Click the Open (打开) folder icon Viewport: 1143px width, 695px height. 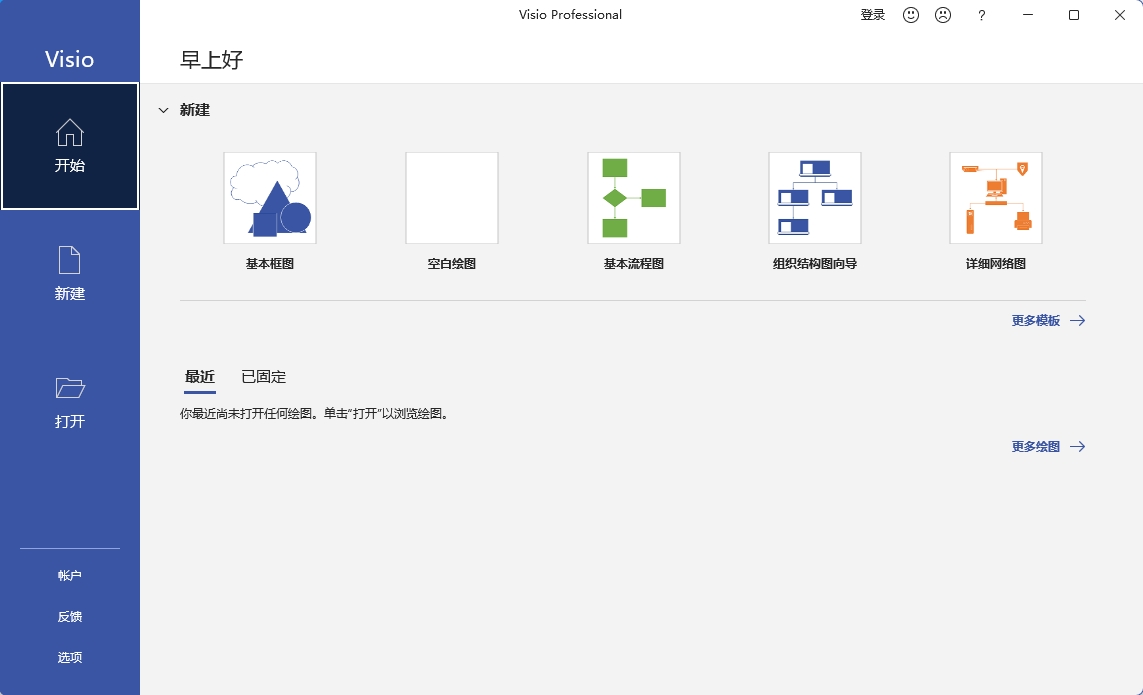tap(70, 388)
